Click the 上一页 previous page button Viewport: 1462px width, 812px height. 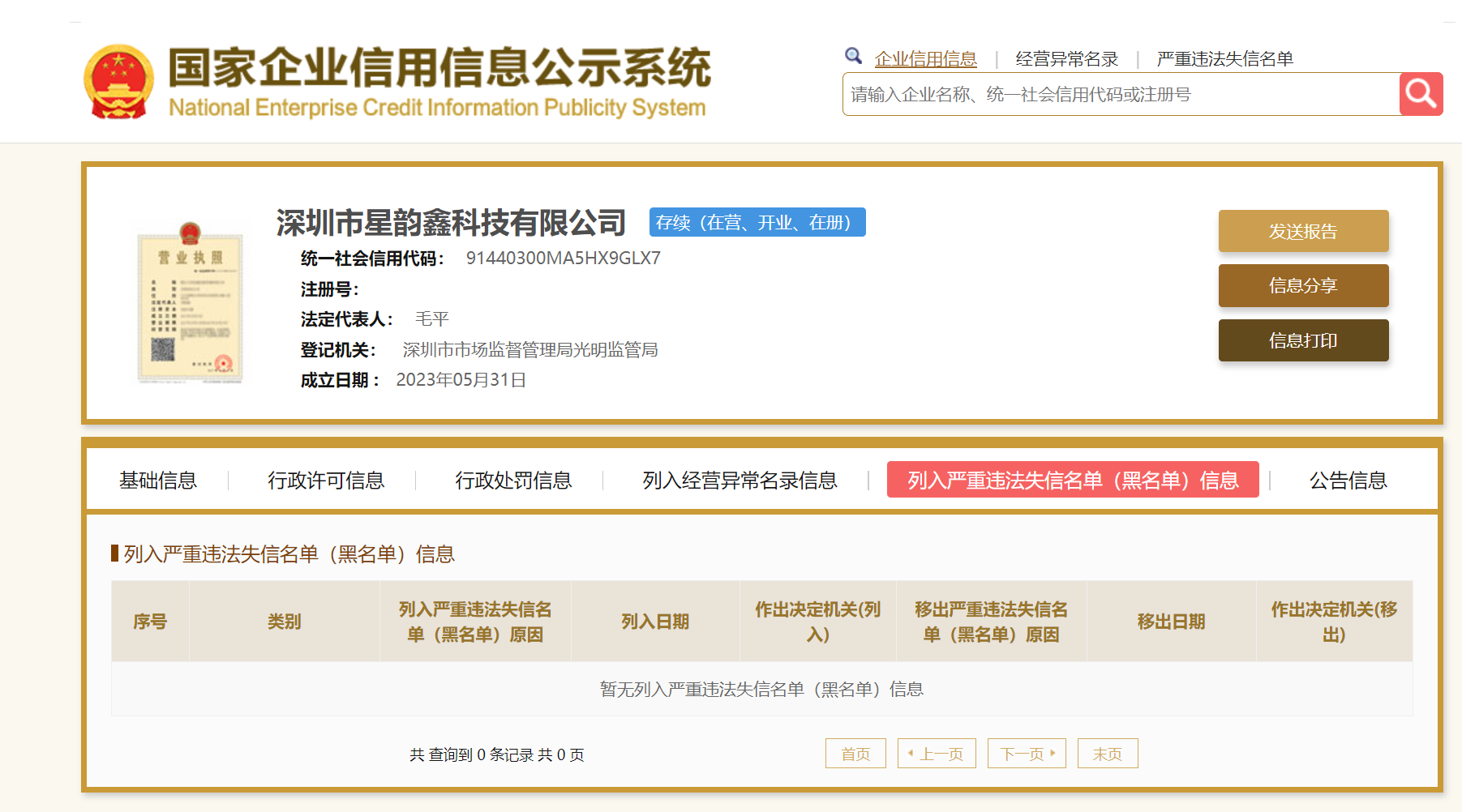937,754
